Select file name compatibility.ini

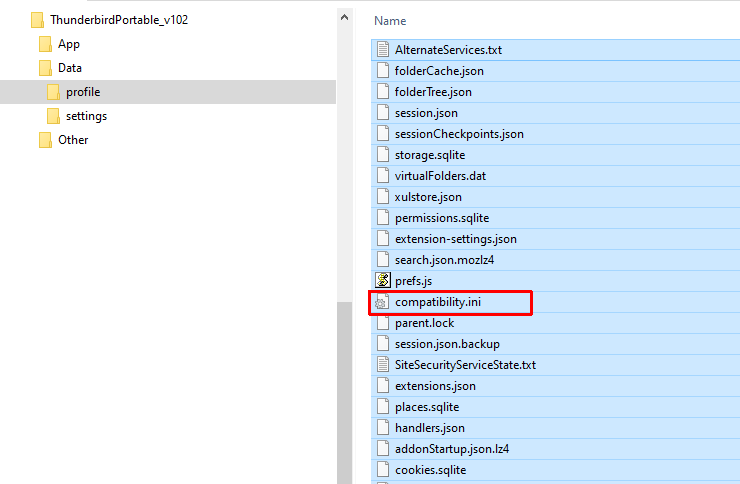[x=438, y=302]
